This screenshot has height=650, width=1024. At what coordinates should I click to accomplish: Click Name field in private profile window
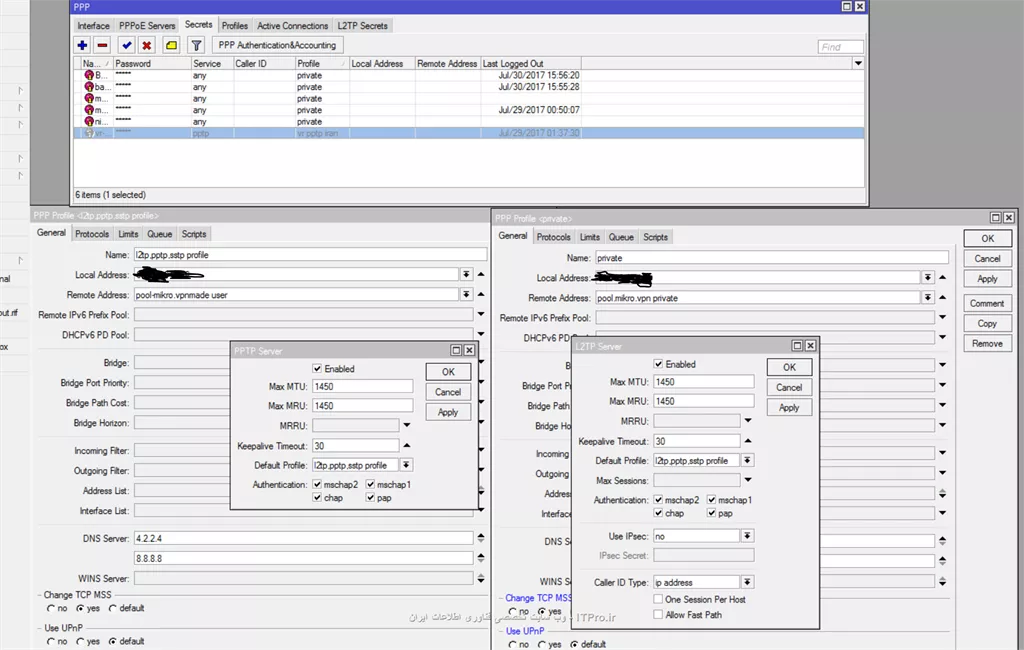click(x=772, y=258)
